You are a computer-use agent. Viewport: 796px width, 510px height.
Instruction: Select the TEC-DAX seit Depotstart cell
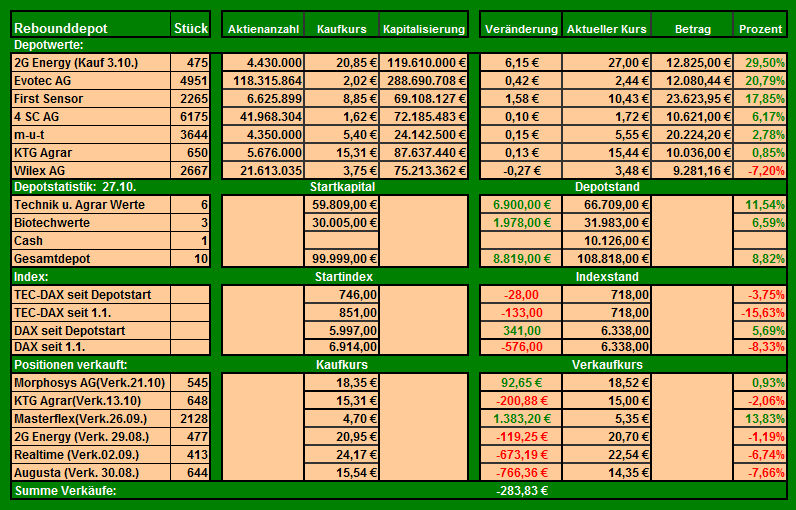pos(90,294)
